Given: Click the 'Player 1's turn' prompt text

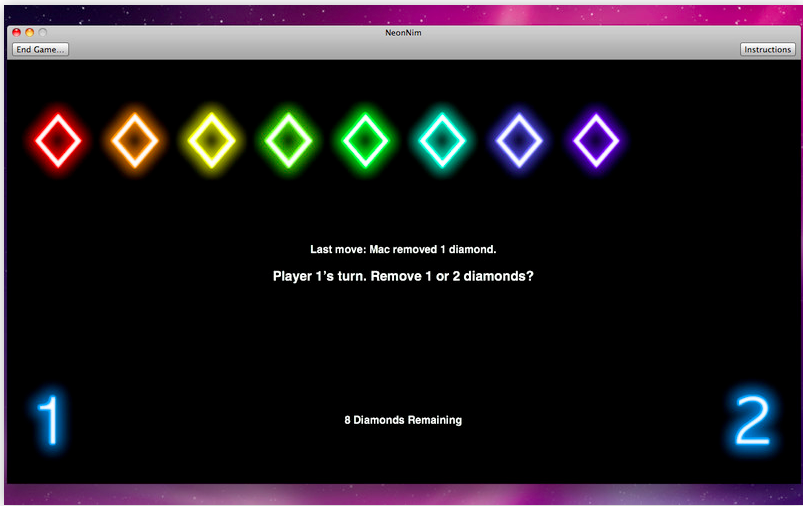Looking at the screenshot, I should [403, 276].
